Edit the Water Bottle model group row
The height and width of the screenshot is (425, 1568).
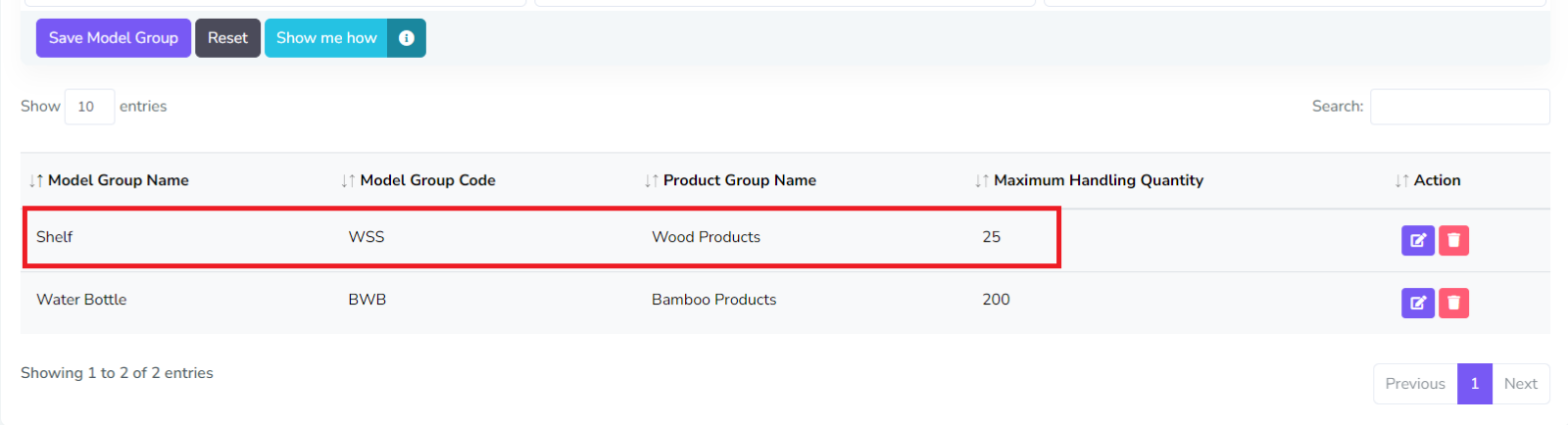coord(1417,303)
